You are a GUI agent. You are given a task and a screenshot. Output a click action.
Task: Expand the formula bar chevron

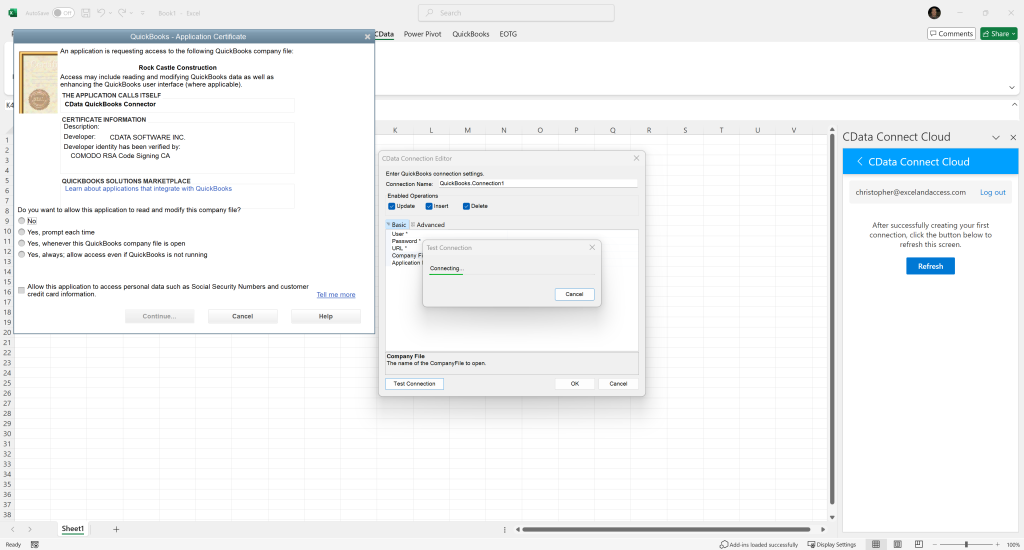(x=1014, y=105)
